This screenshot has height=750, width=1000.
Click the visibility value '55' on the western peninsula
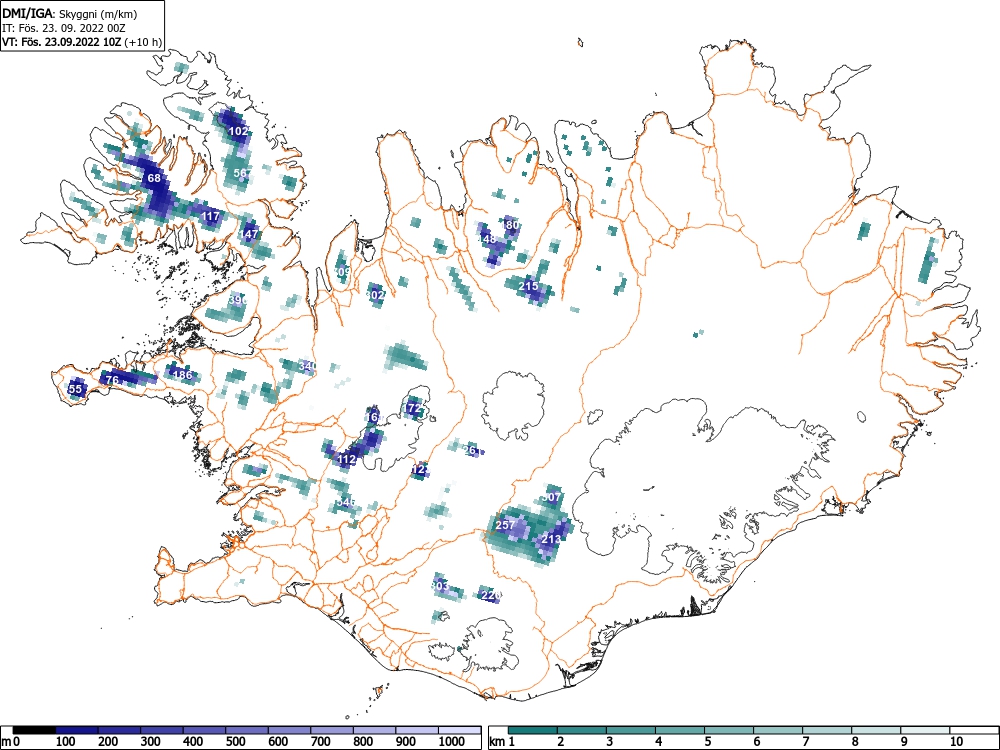75,388
